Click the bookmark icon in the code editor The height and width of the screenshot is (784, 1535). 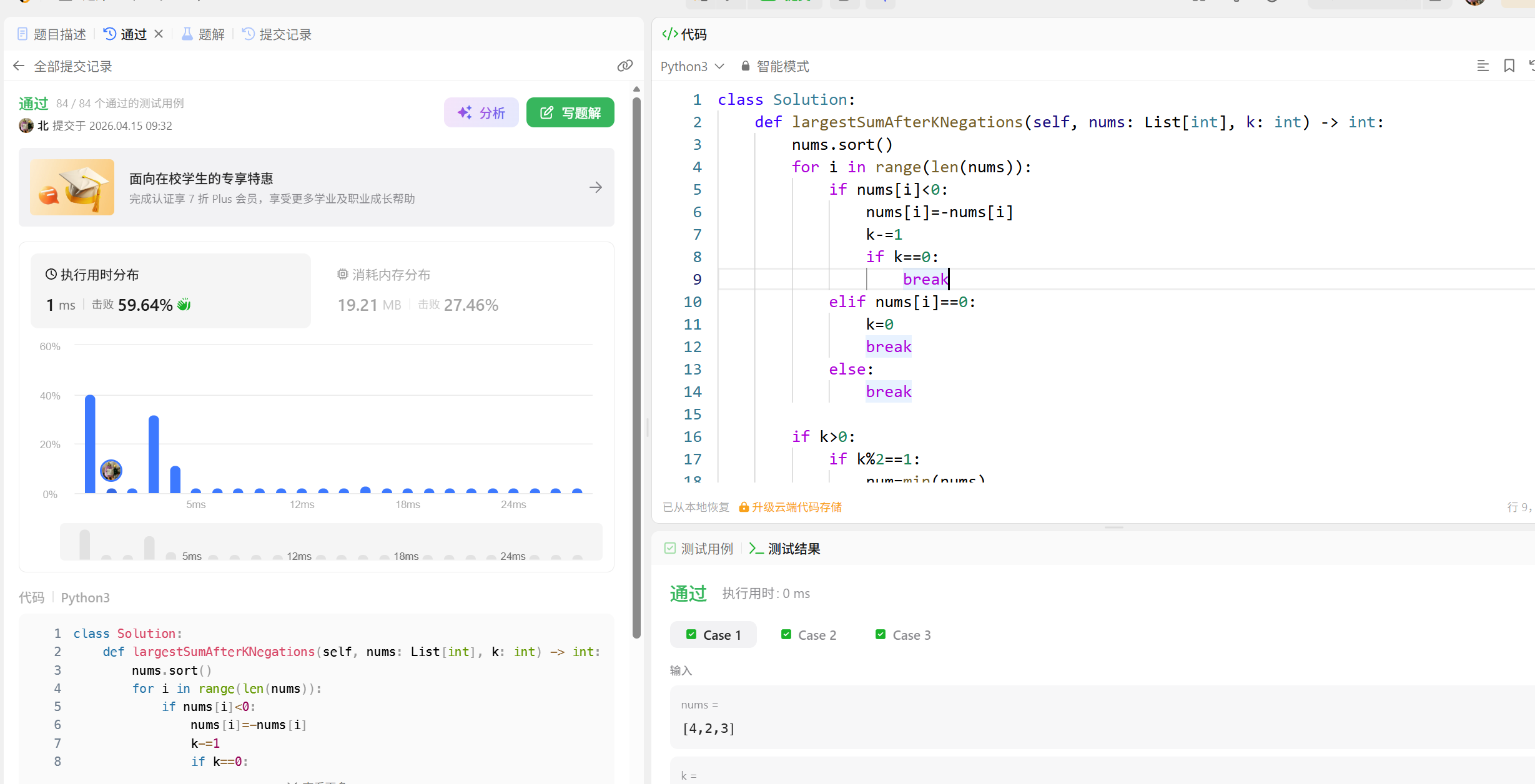point(1509,66)
